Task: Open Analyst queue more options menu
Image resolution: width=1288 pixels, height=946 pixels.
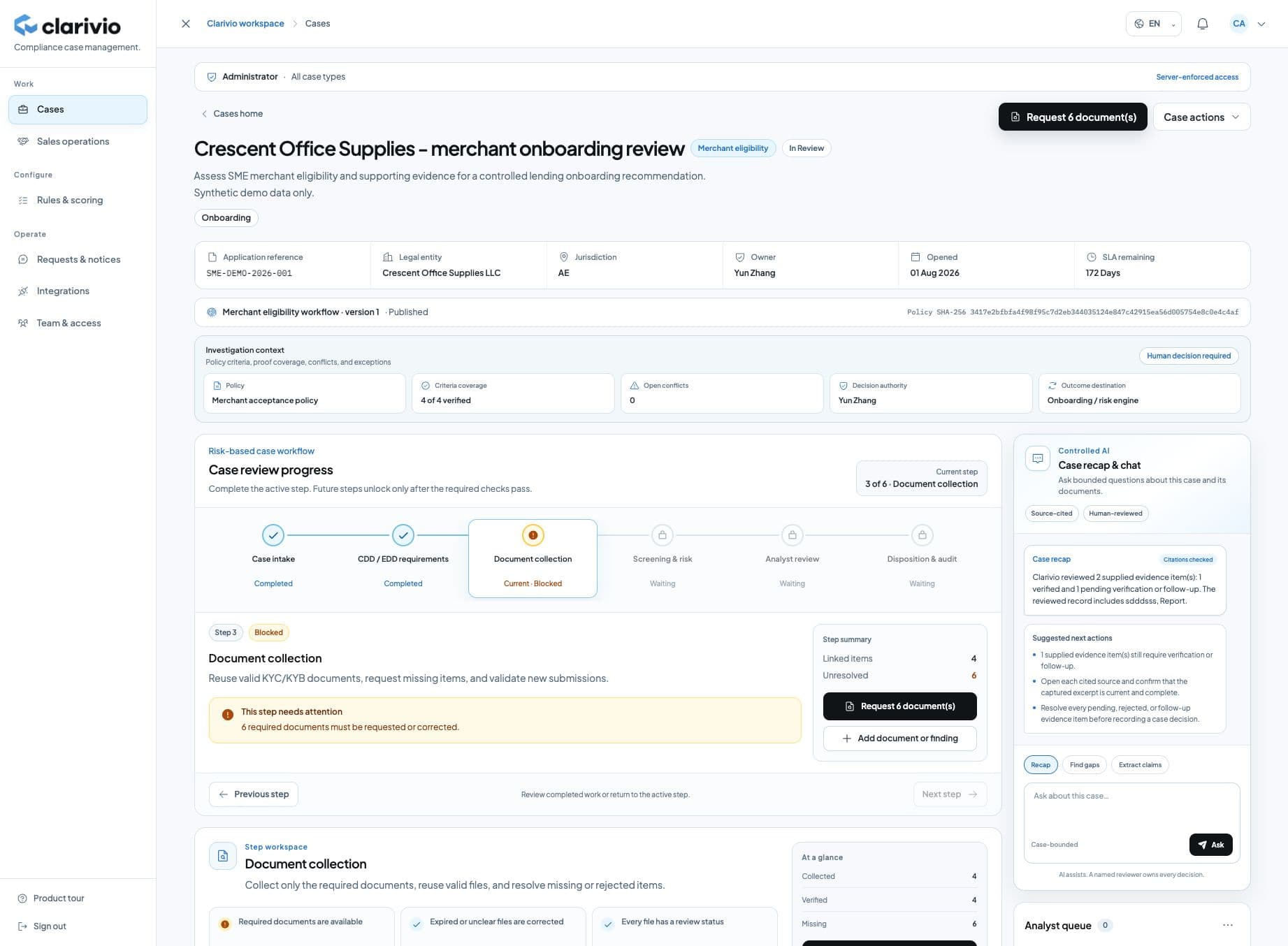Action: 1228,926
